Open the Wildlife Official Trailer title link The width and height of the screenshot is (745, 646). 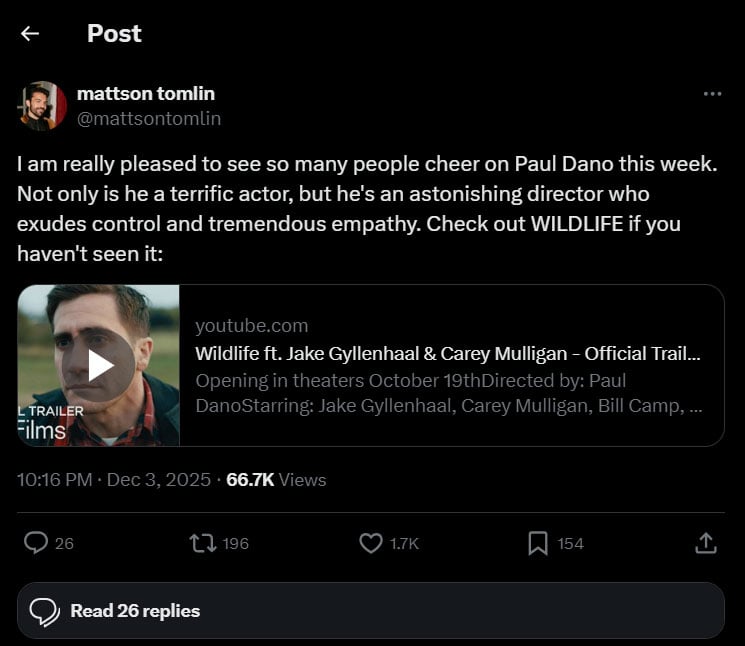[x=447, y=353]
